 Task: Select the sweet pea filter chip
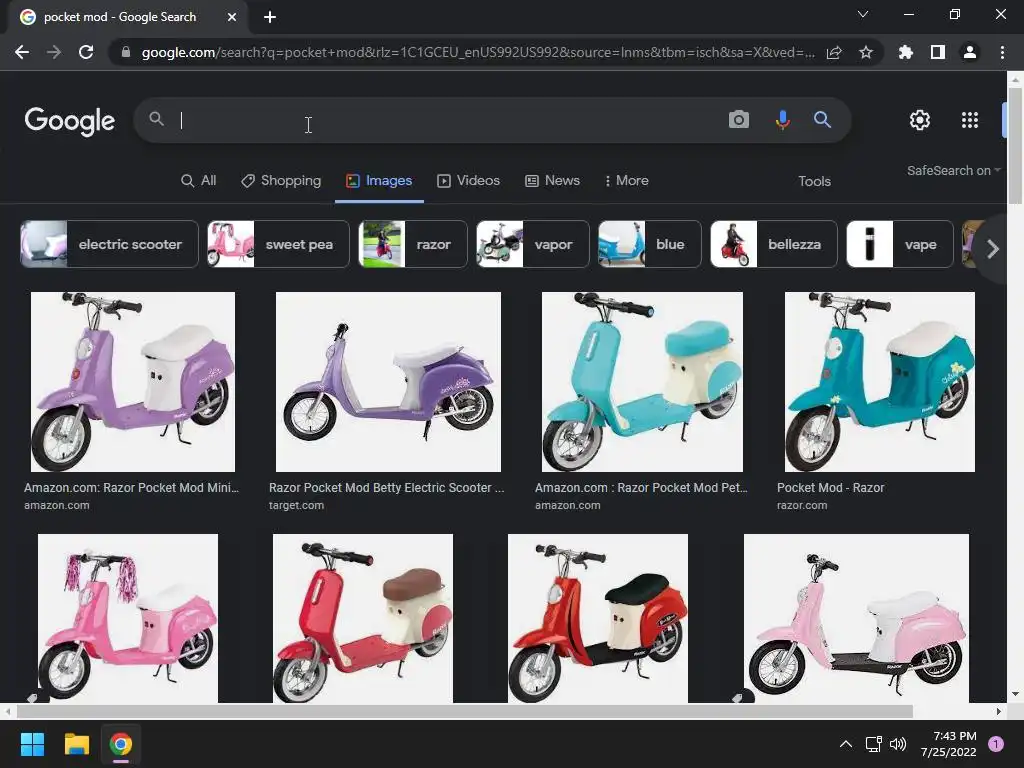[278, 244]
